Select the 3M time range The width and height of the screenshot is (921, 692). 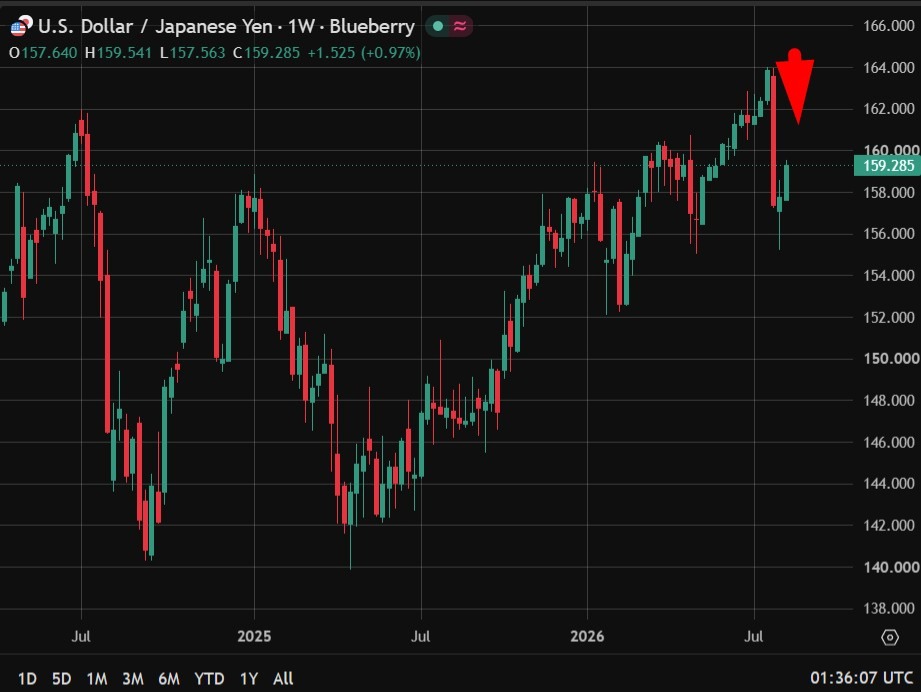(133, 678)
